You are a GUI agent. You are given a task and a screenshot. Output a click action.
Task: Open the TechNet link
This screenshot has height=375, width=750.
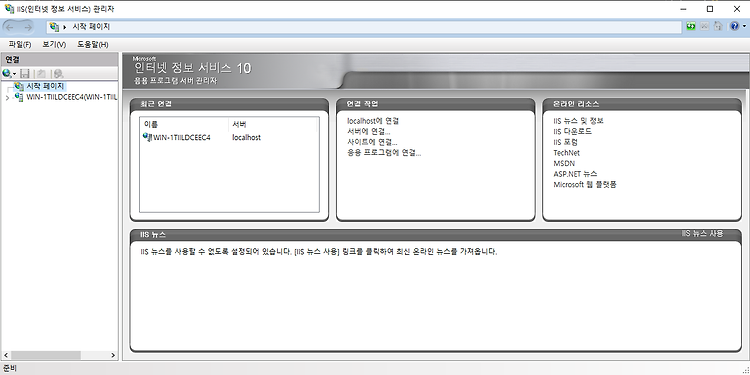pyautogui.click(x=566, y=153)
